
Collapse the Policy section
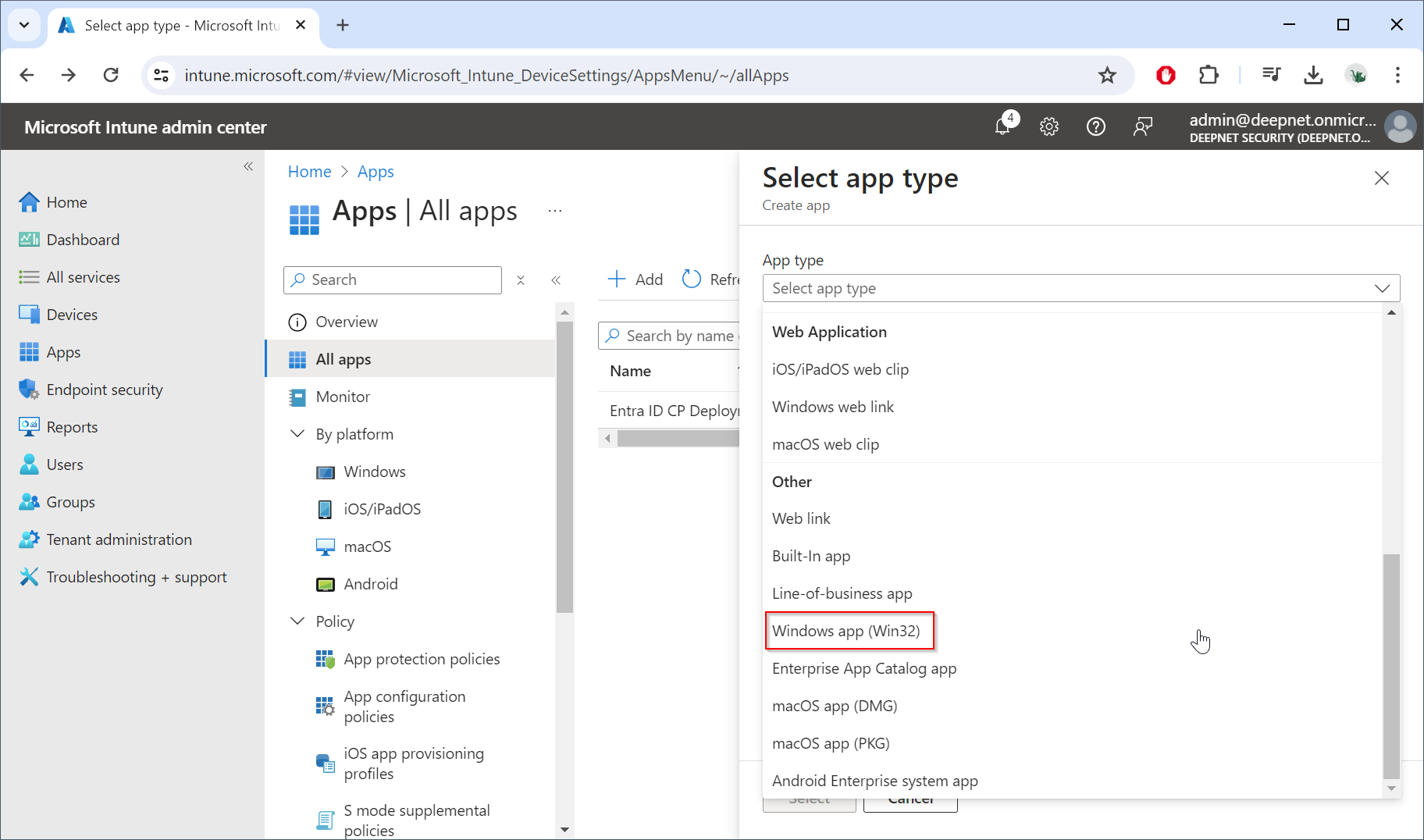pyautogui.click(x=297, y=621)
